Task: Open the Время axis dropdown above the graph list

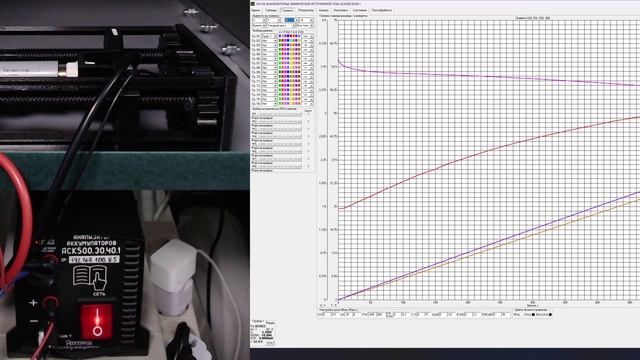Action: tap(259, 26)
